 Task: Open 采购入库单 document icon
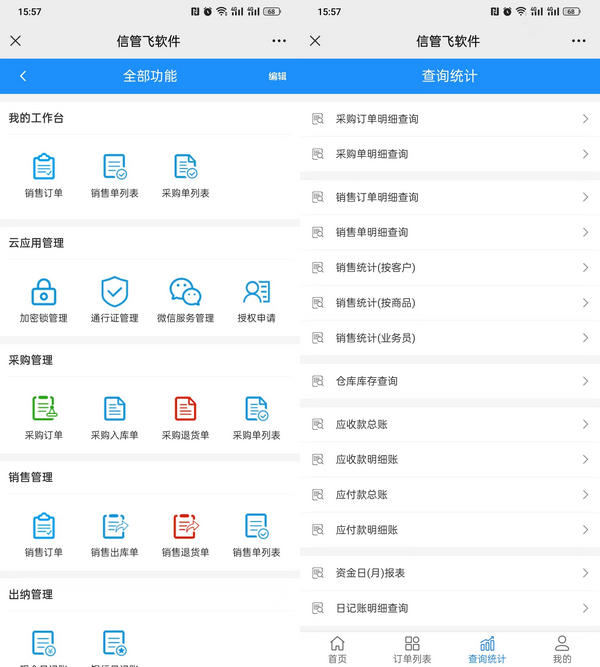115,409
